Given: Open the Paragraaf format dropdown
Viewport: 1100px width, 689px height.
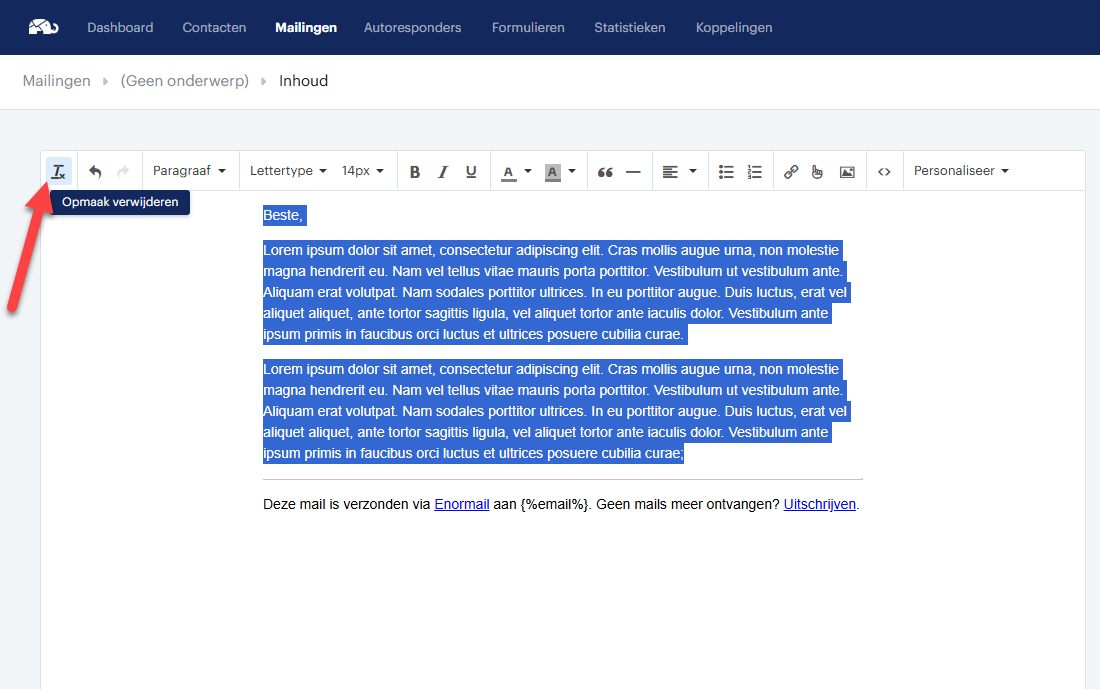Looking at the screenshot, I should [189, 171].
